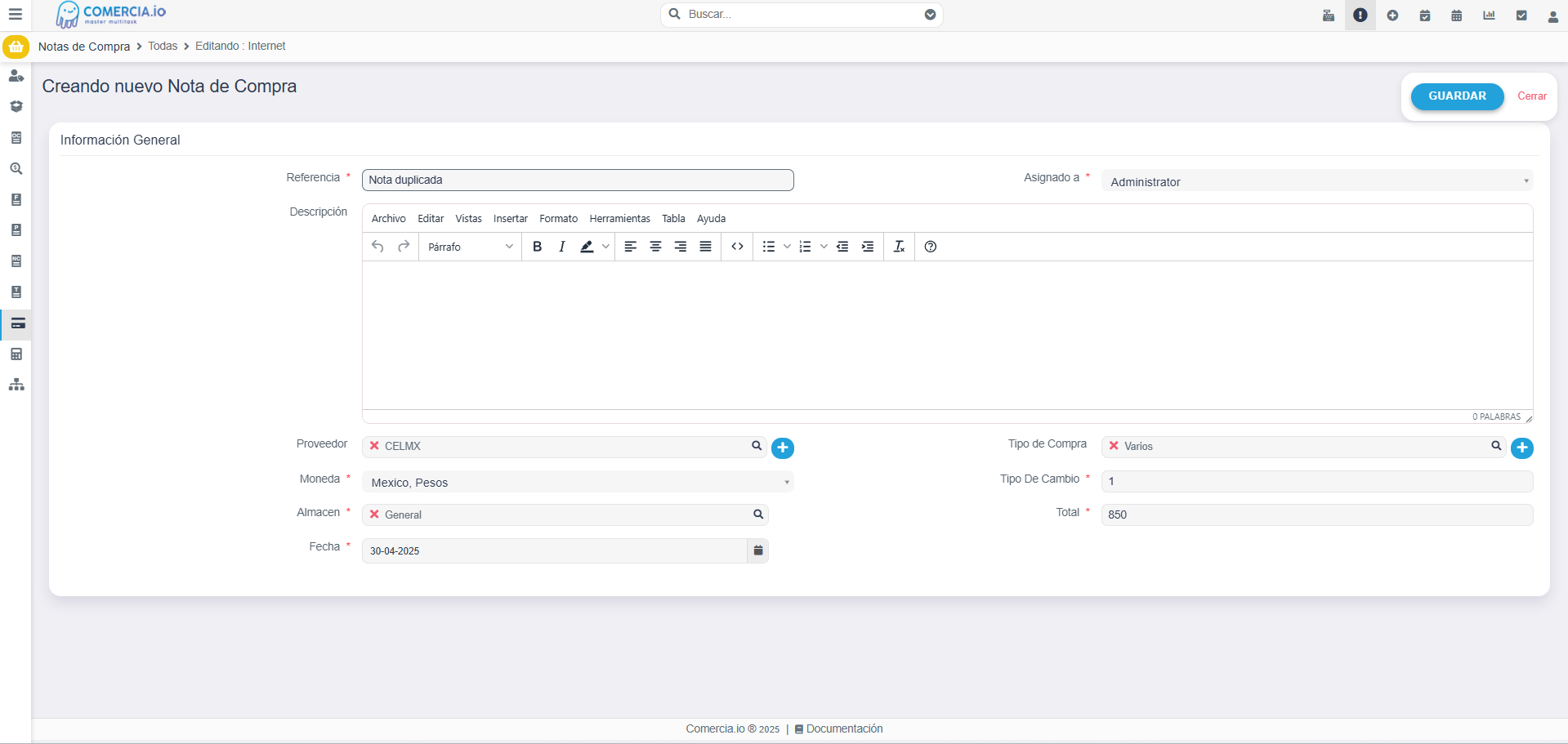Open the Insertar editor menu

[511, 219]
